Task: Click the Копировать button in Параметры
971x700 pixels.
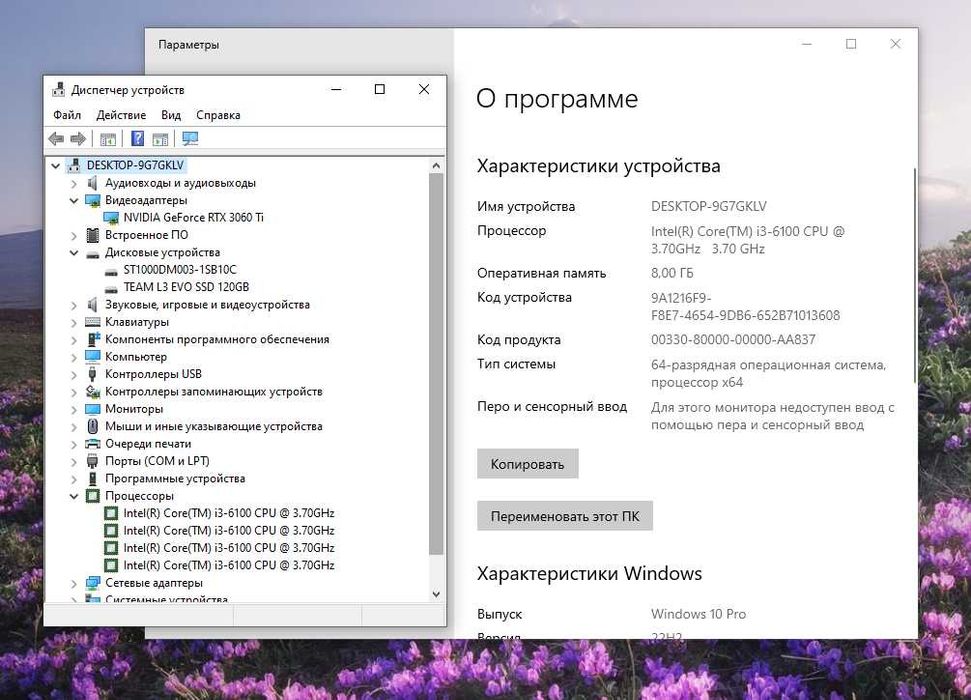Action: (528, 464)
